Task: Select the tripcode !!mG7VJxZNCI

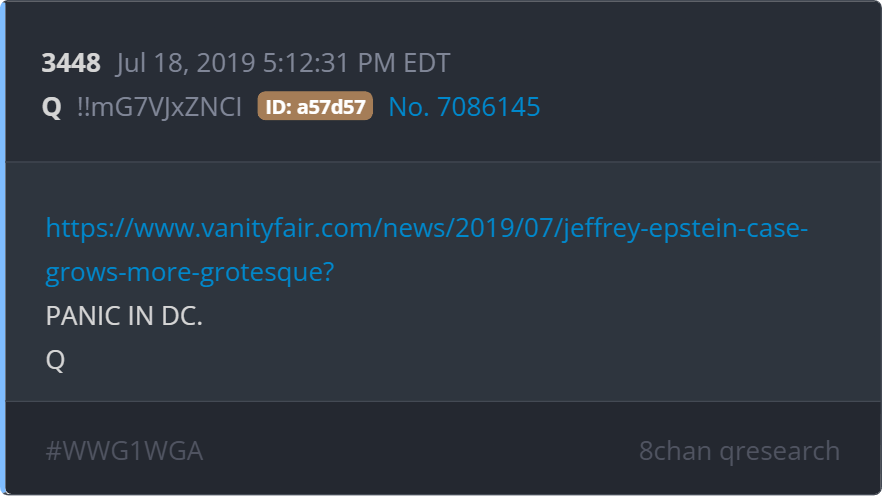Action: click(159, 107)
